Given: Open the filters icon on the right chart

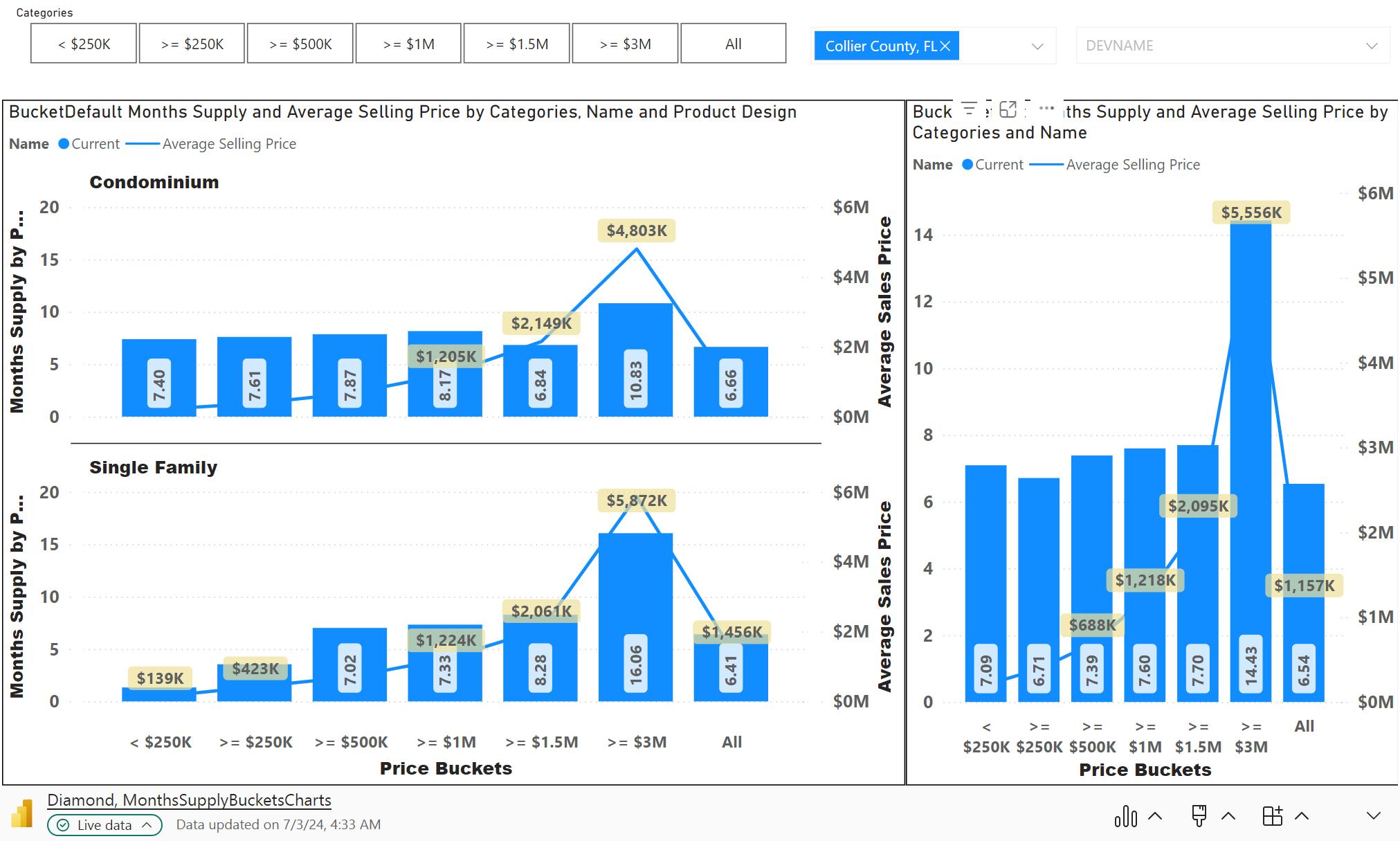Looking at the screenshot, I should [x=969, y=109].
